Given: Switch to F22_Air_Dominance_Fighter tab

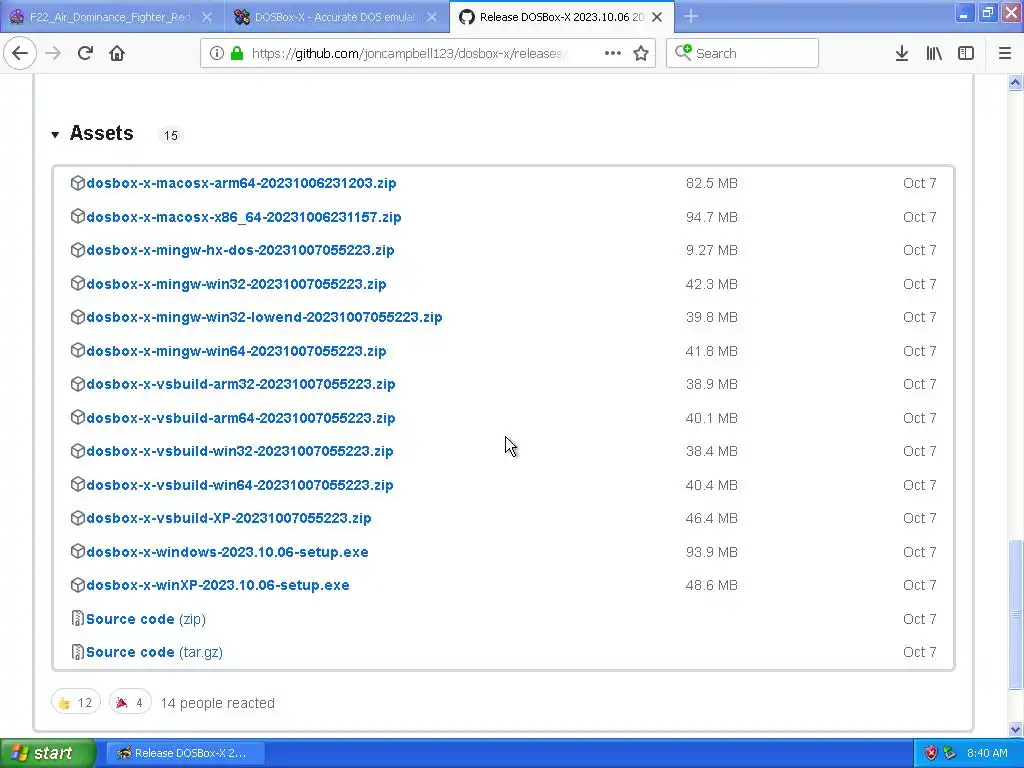Looking at the screenshot, I should [110, 17].
